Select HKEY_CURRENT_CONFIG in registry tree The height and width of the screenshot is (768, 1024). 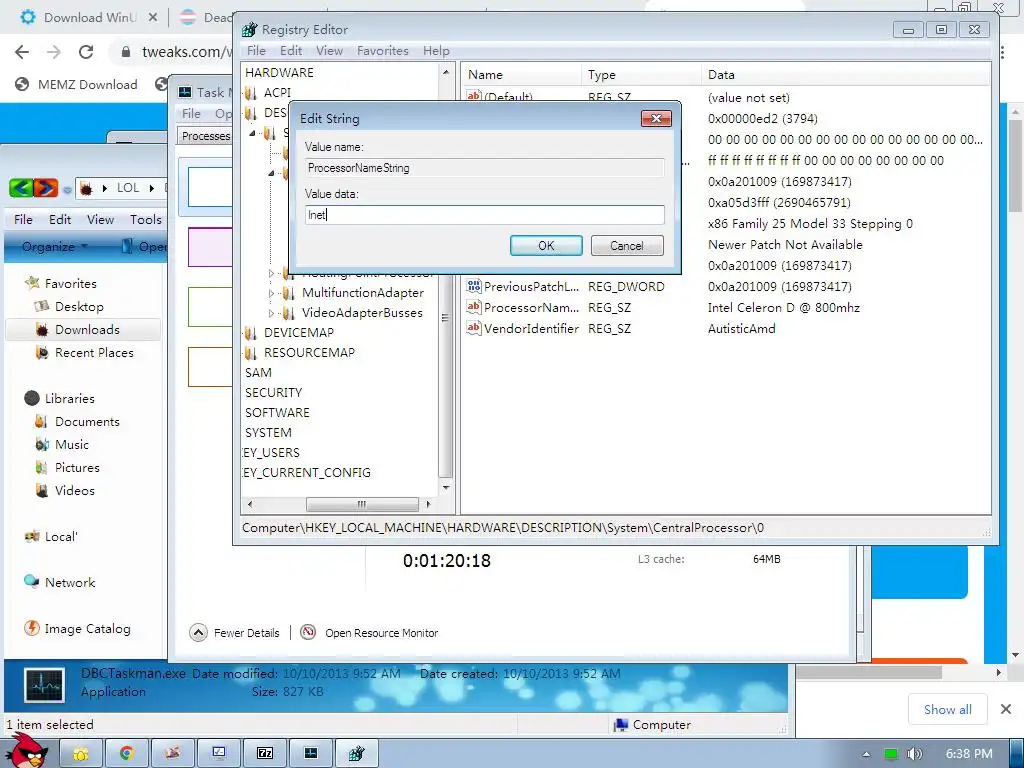306,473
